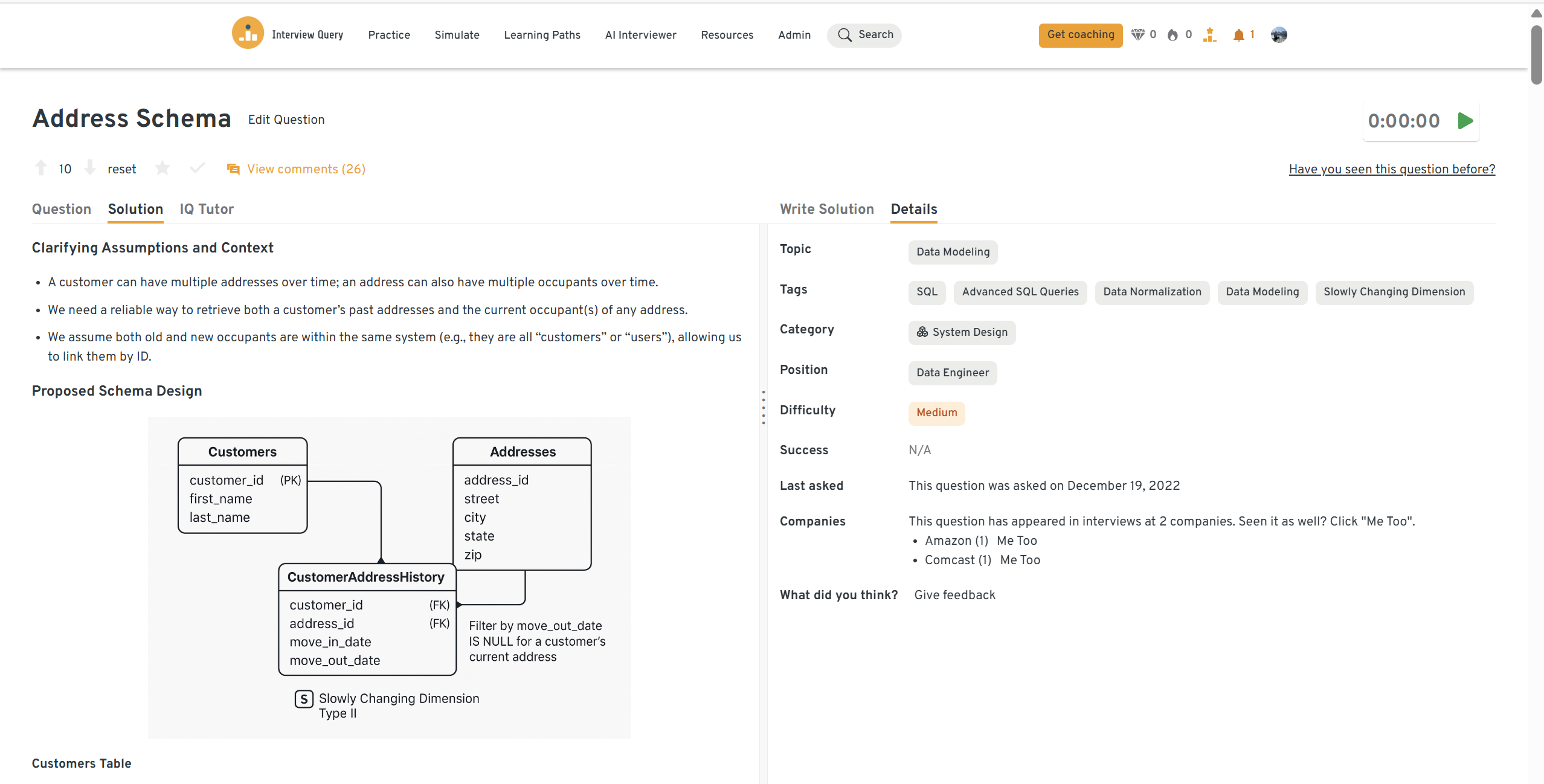Click the Interview Query logo icon
The height and width of the screenshot is (784, 1544).
248,34
